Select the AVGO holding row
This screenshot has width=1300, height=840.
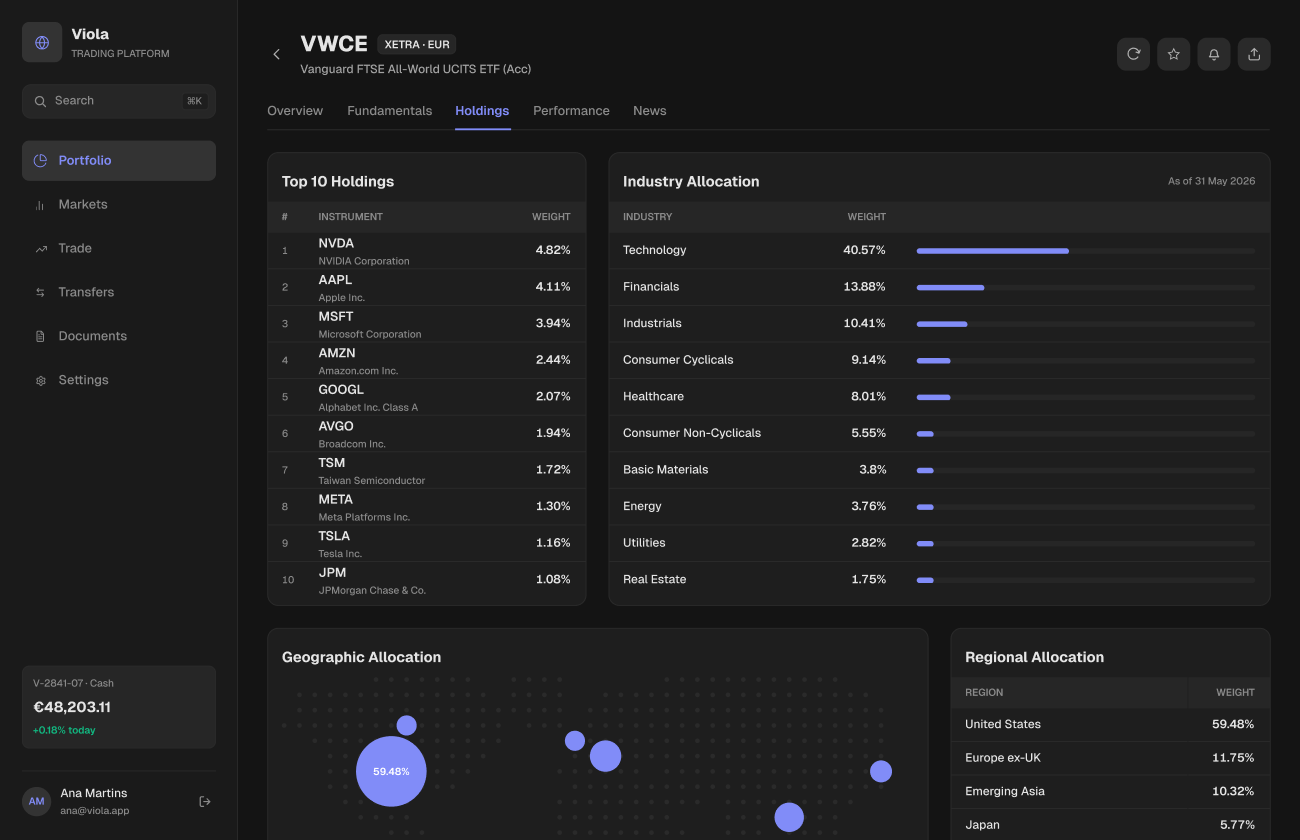427,434
